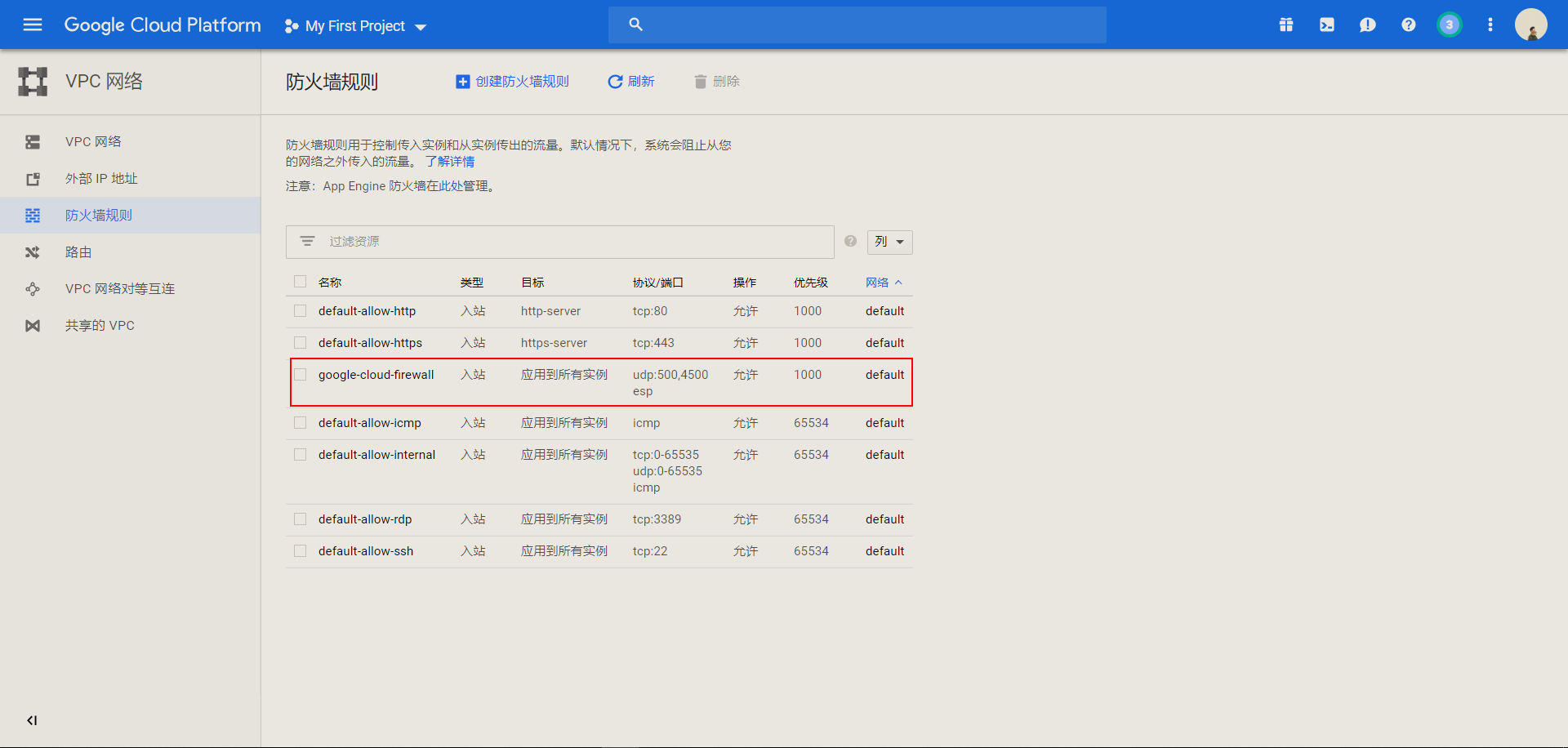The width and height of the screenshot is (1568, 748).
Task: Click the 名称 column header
Action: pyautogui.click(x=330, y=283)
